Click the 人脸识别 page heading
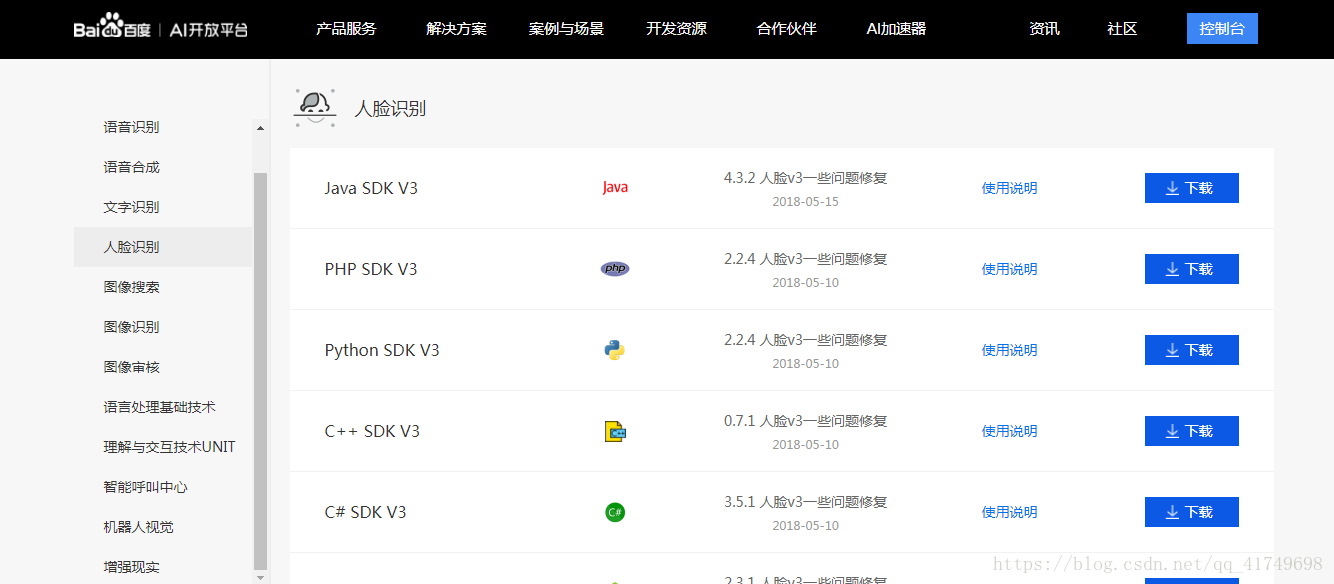1334x584 pixels. click(390, 108)
